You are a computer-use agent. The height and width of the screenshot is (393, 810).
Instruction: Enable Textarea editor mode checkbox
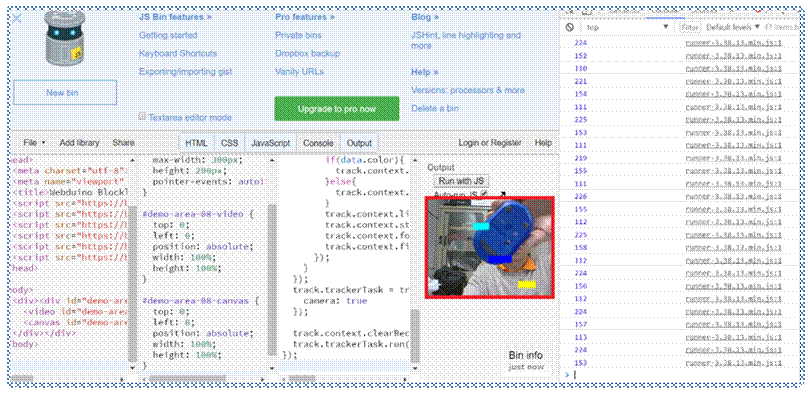[x=143, y=116]
